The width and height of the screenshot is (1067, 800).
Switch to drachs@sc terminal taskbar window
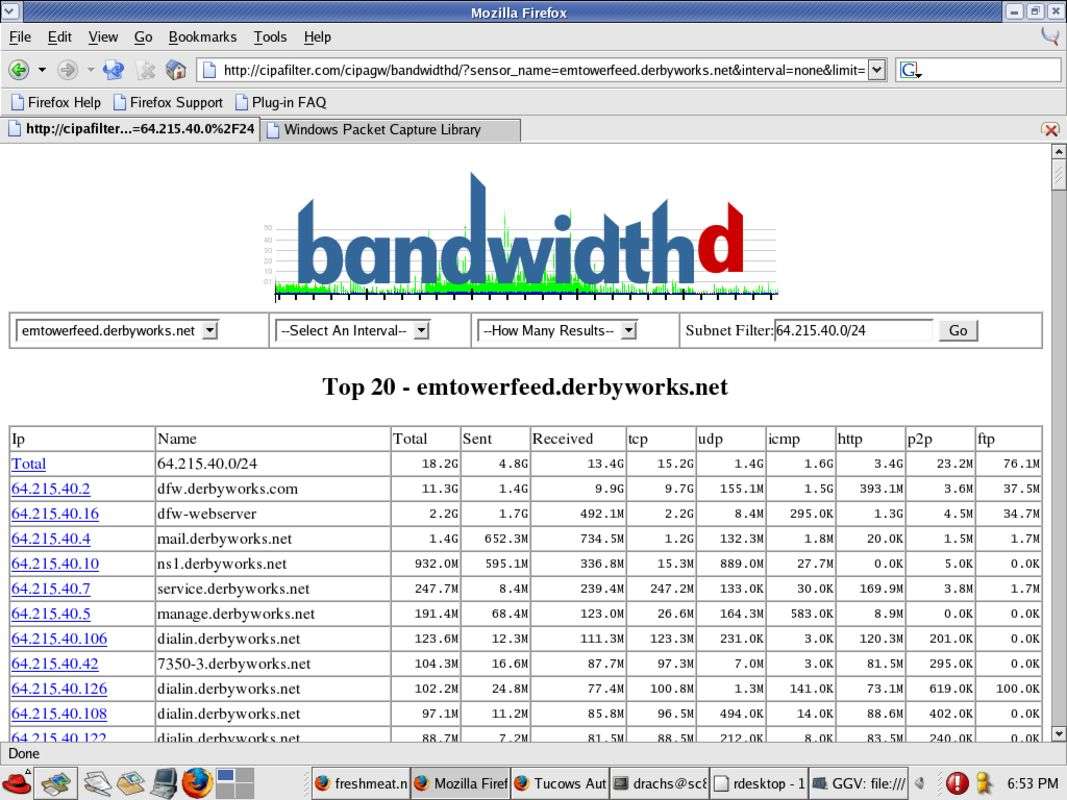(x=659, y=784)
